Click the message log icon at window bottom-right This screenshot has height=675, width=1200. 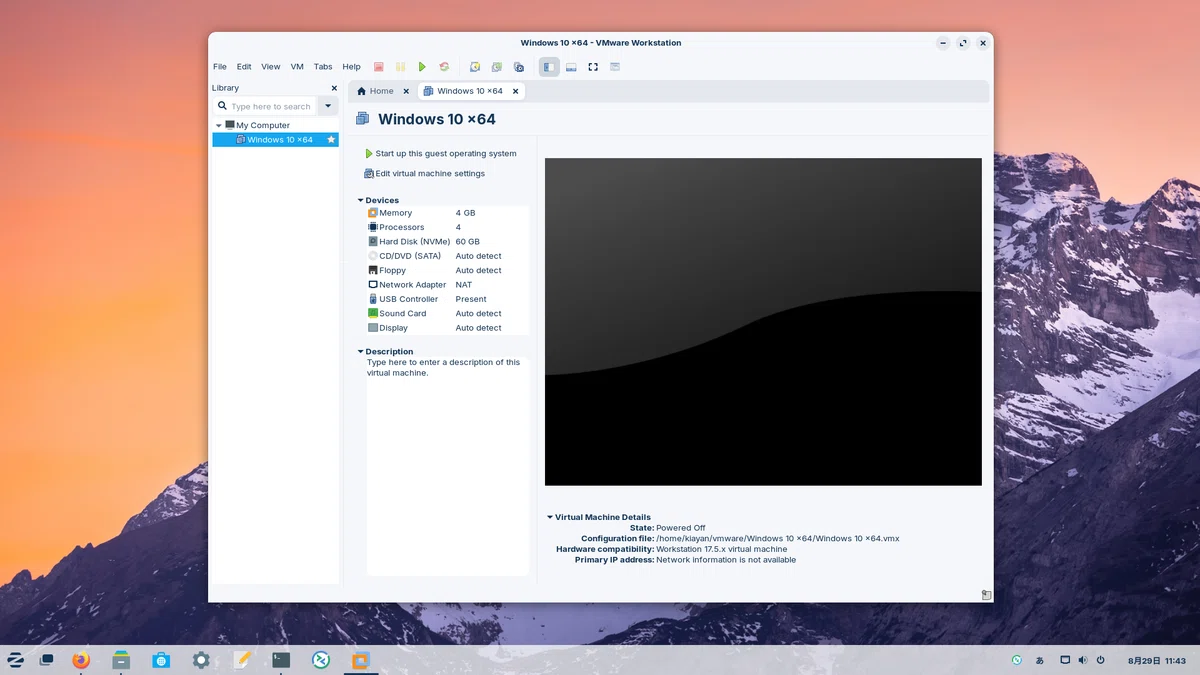986,595
